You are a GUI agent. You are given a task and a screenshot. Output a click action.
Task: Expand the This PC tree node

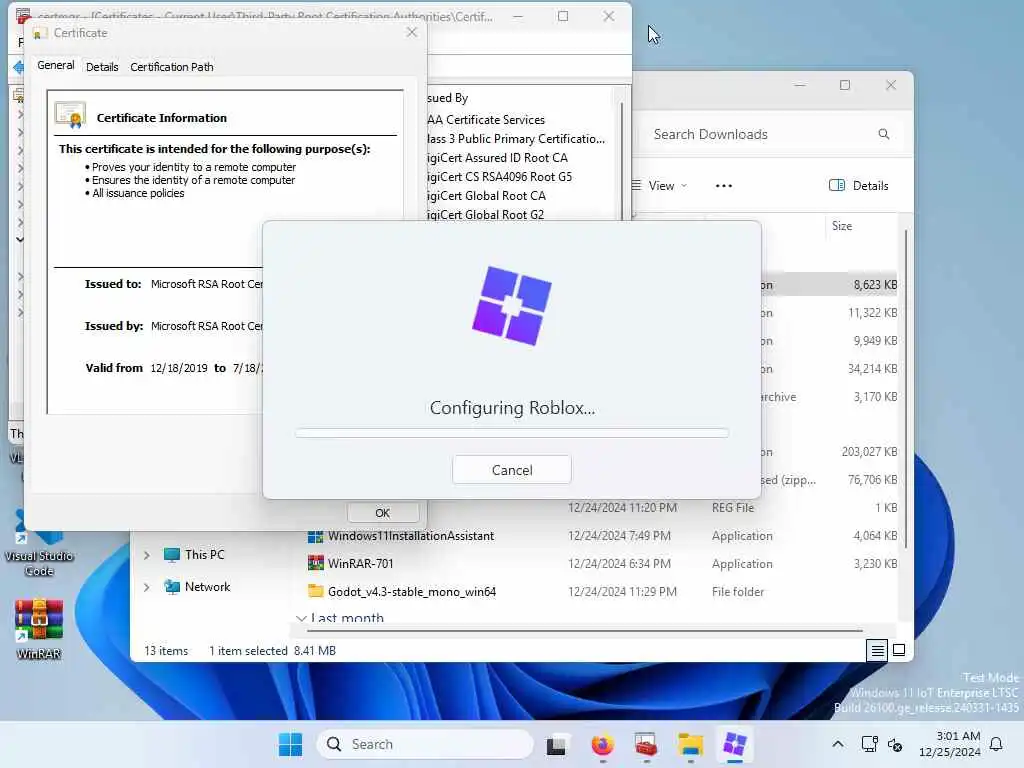[147, 555]
